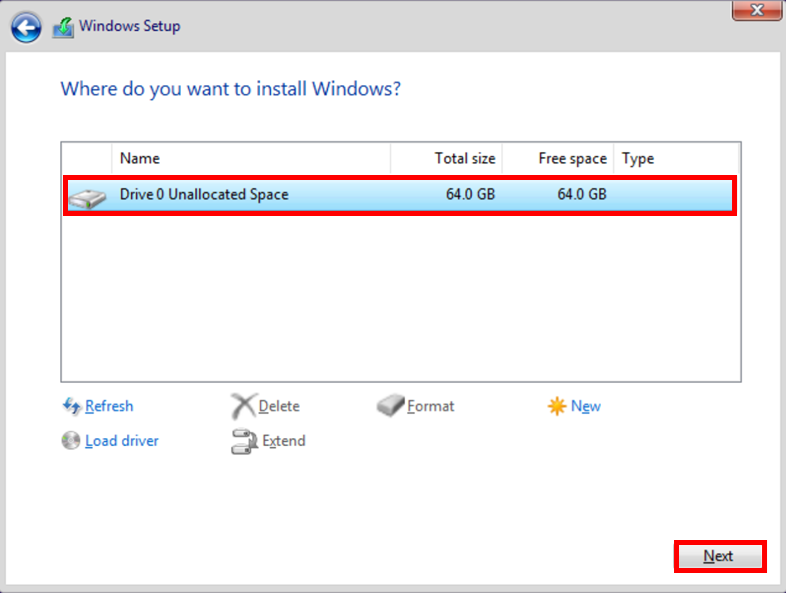
Task: Click the Refresh arrows icon
Action: pyautogui.click(x=71, y=406)
